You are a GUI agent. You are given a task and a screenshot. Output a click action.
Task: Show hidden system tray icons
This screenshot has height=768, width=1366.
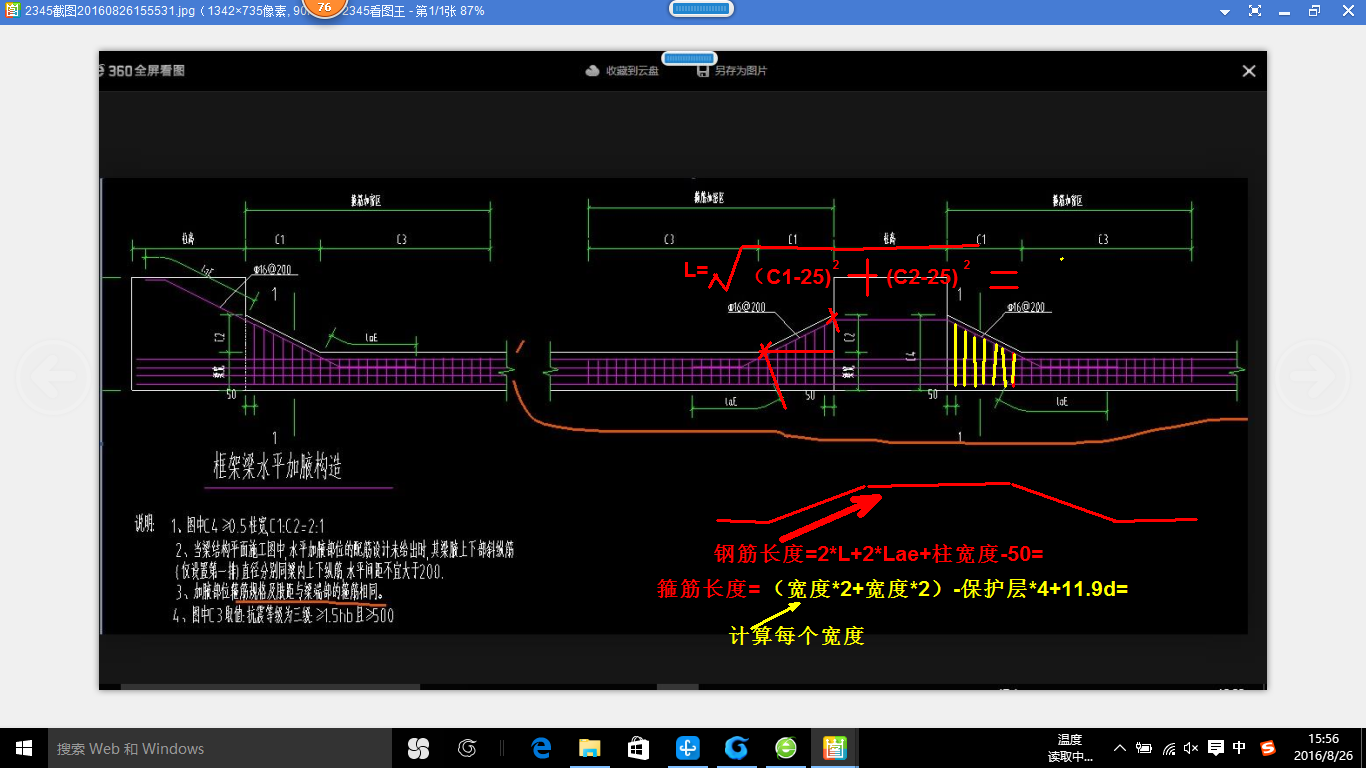(x=1119, y=748)
